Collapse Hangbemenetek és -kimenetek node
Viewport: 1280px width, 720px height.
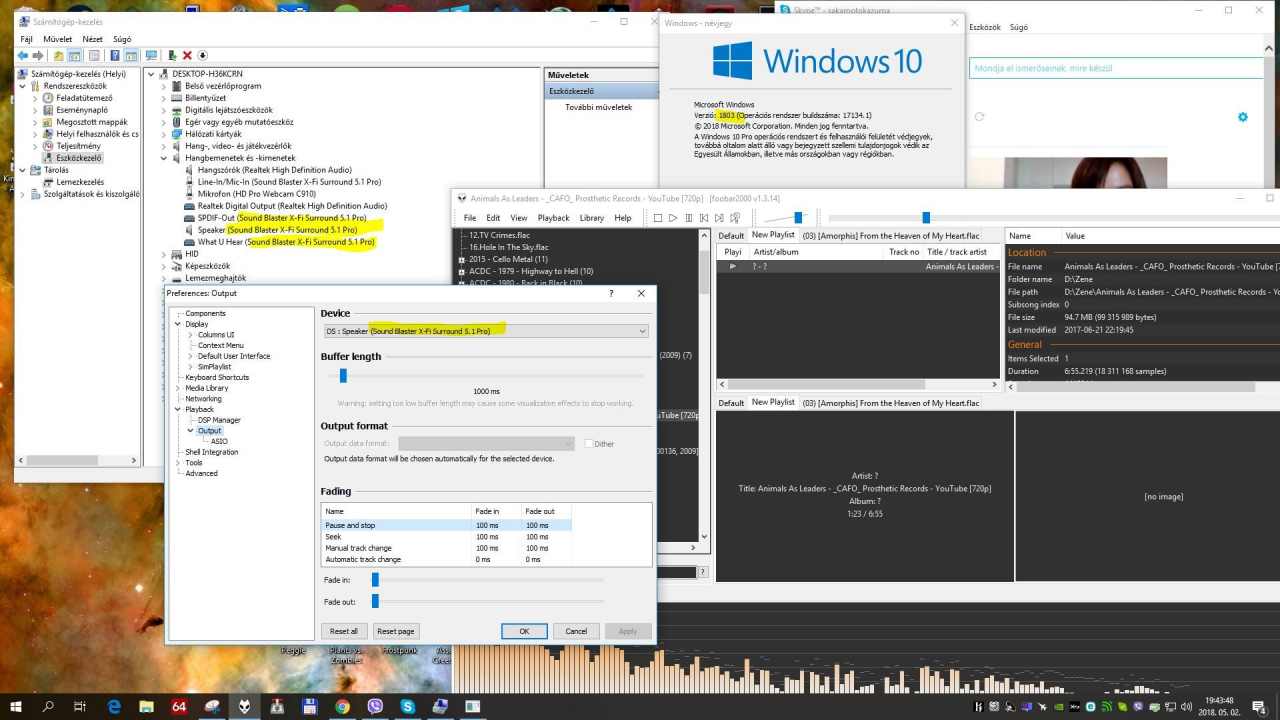pos(164,158)
